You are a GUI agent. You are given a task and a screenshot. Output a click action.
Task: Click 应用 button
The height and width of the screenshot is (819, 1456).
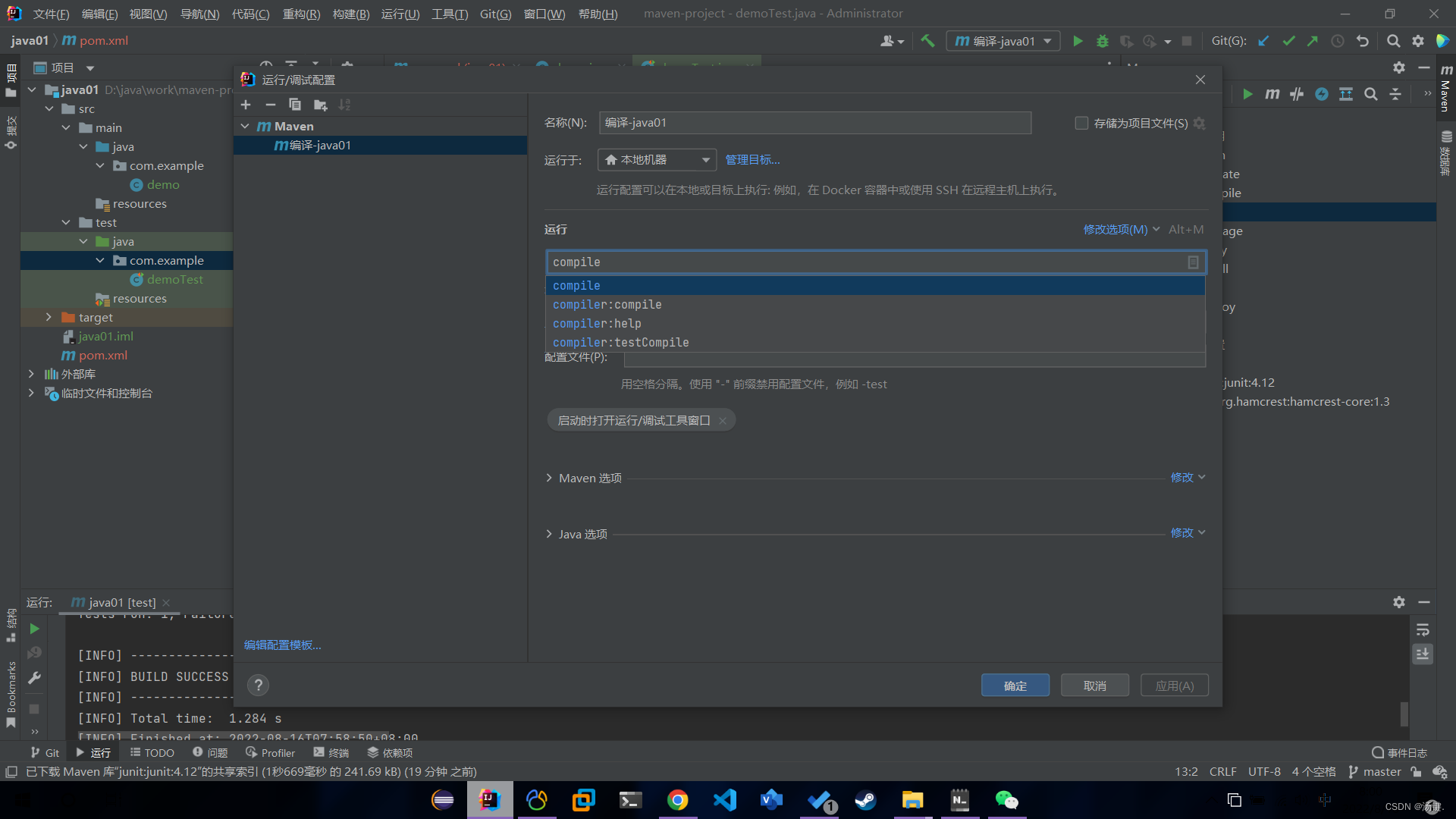[x=1175, y=686]
